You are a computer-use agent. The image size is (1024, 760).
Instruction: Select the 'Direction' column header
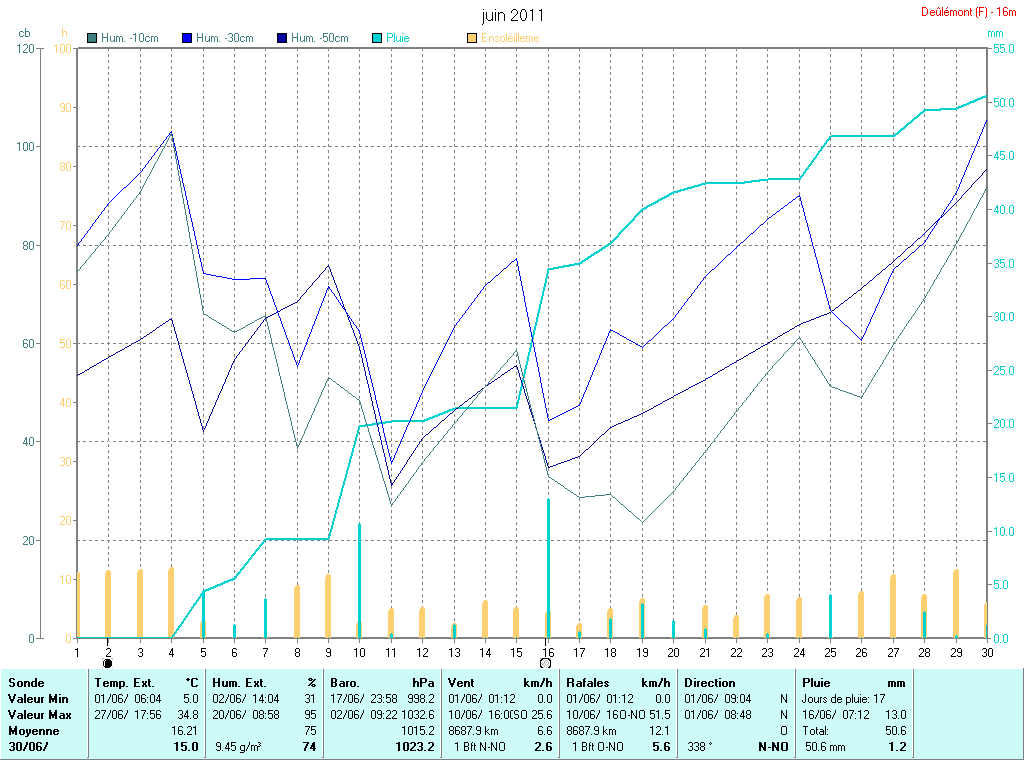click(710, 683)
